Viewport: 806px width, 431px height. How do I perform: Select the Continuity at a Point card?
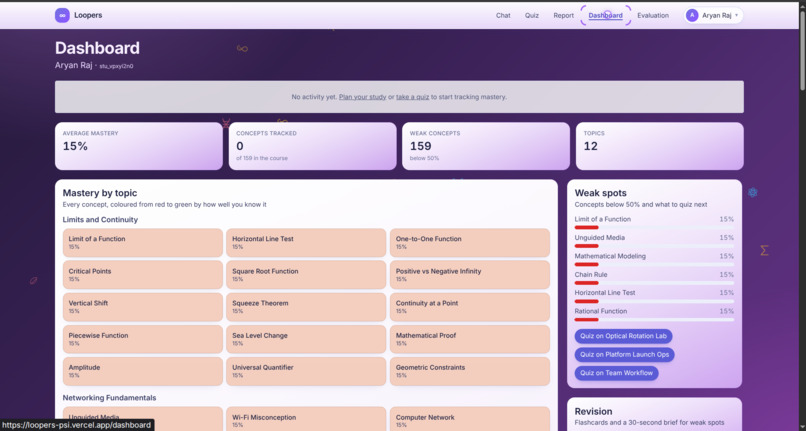[470, 307]
